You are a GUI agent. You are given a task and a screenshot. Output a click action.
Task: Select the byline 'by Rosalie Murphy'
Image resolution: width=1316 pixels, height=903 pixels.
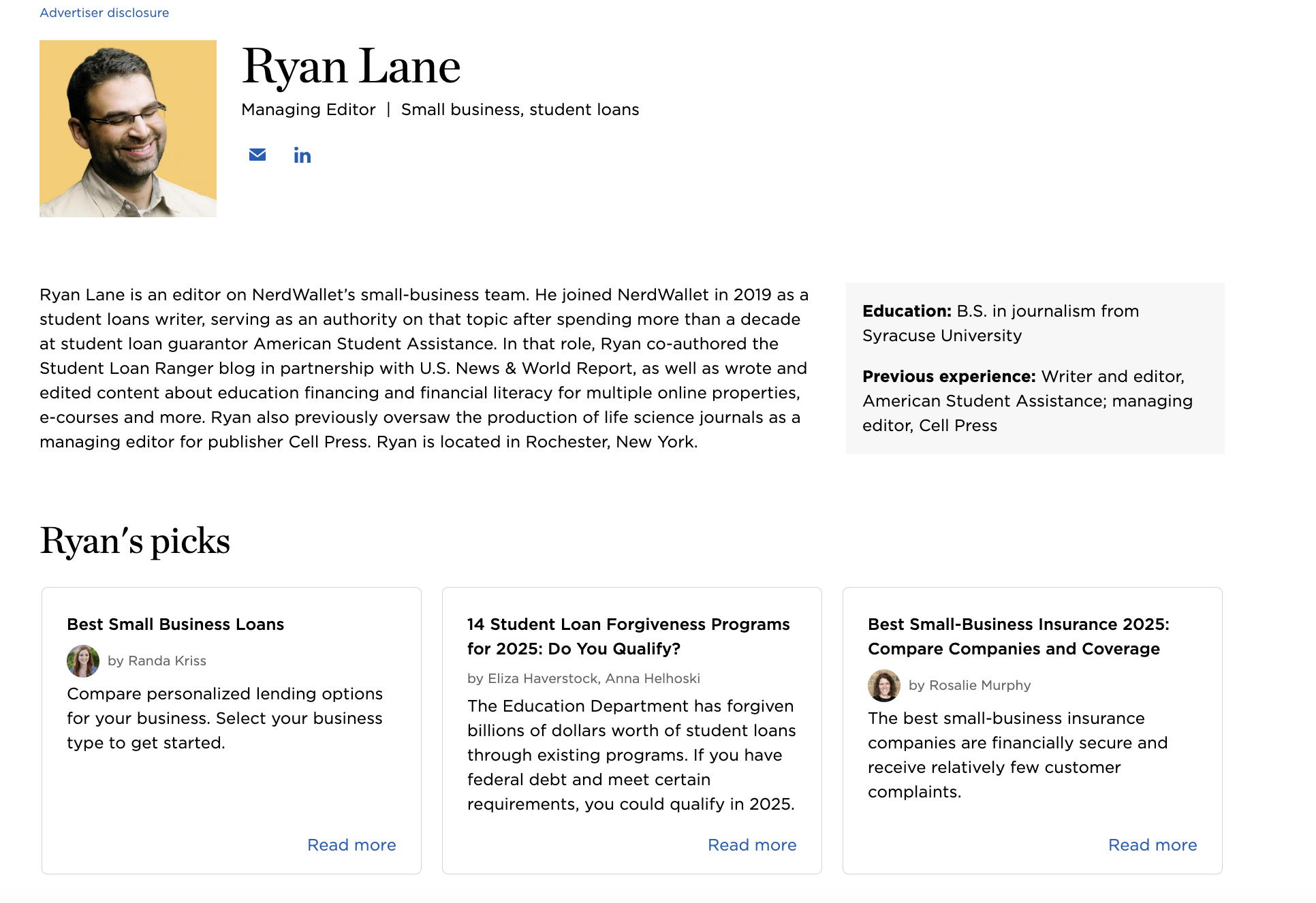[x=970, y=685]
